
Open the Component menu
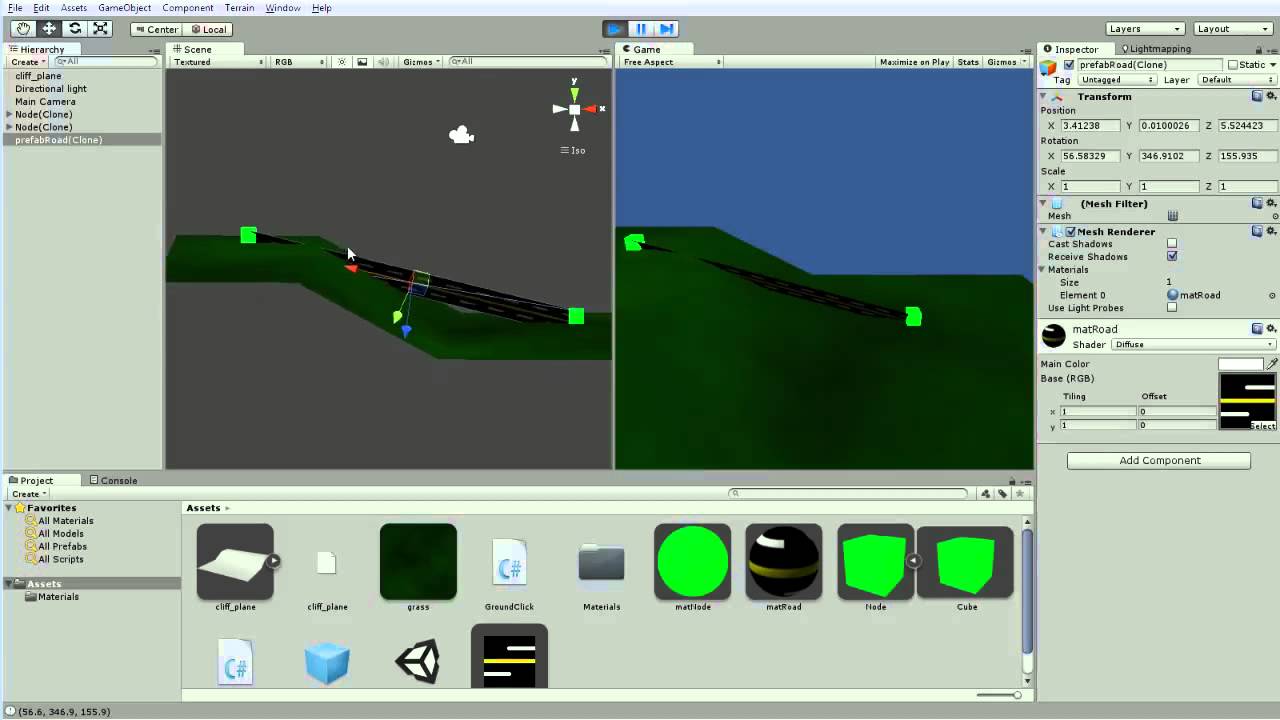(188, 8)
